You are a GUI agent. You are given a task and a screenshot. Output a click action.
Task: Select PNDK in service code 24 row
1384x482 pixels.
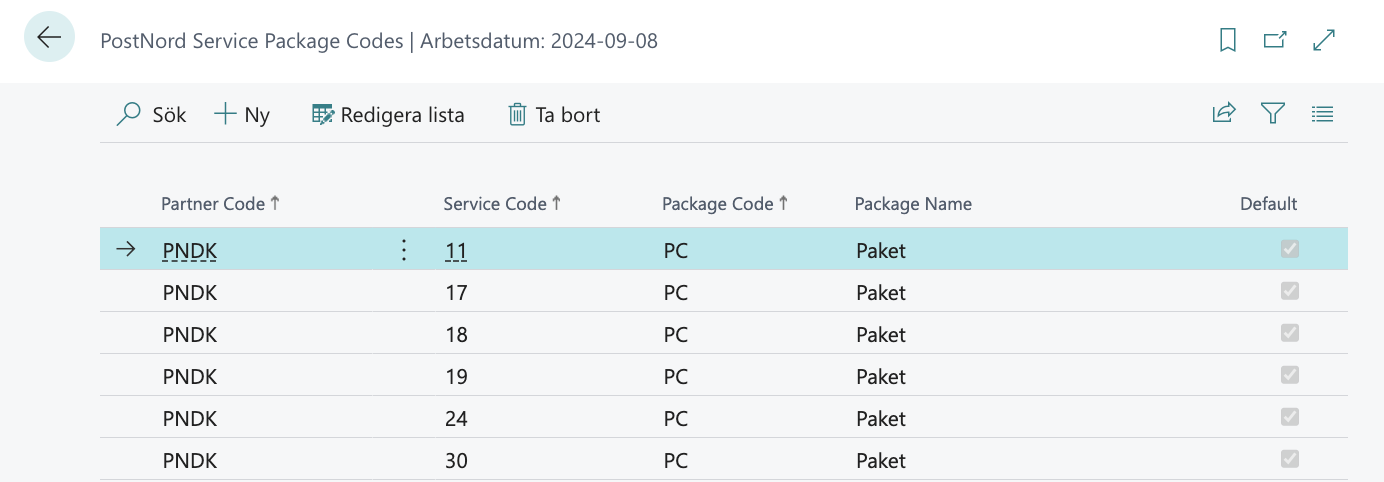click(x=190, y=419)
